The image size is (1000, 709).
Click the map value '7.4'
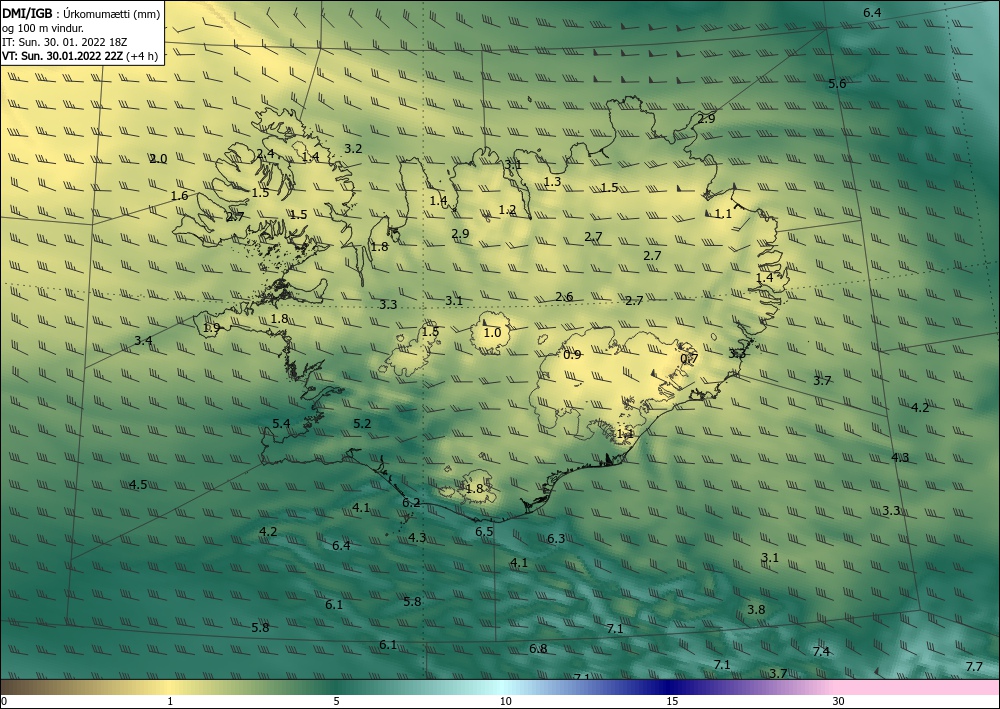point(821,651)
